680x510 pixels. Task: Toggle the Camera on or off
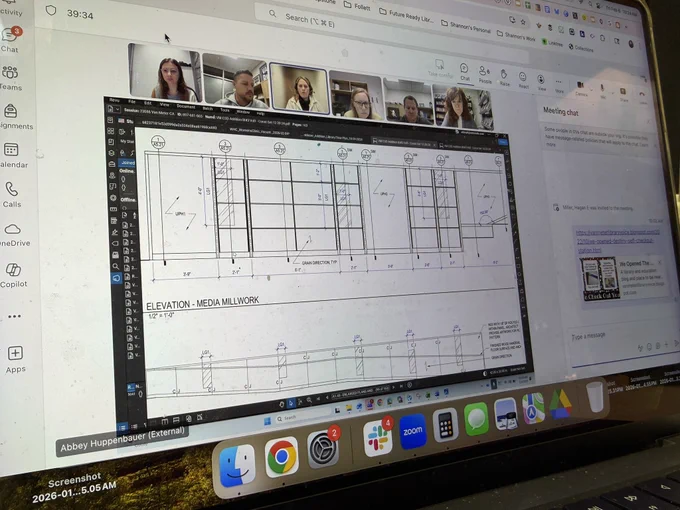(x=581, y=88)
